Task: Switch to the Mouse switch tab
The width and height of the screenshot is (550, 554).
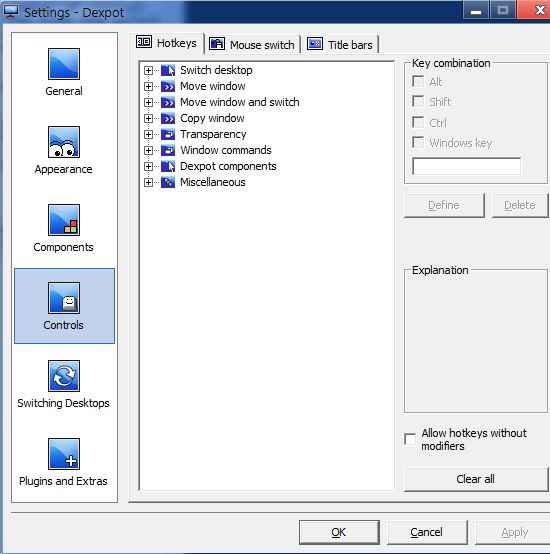Action: 252,45
